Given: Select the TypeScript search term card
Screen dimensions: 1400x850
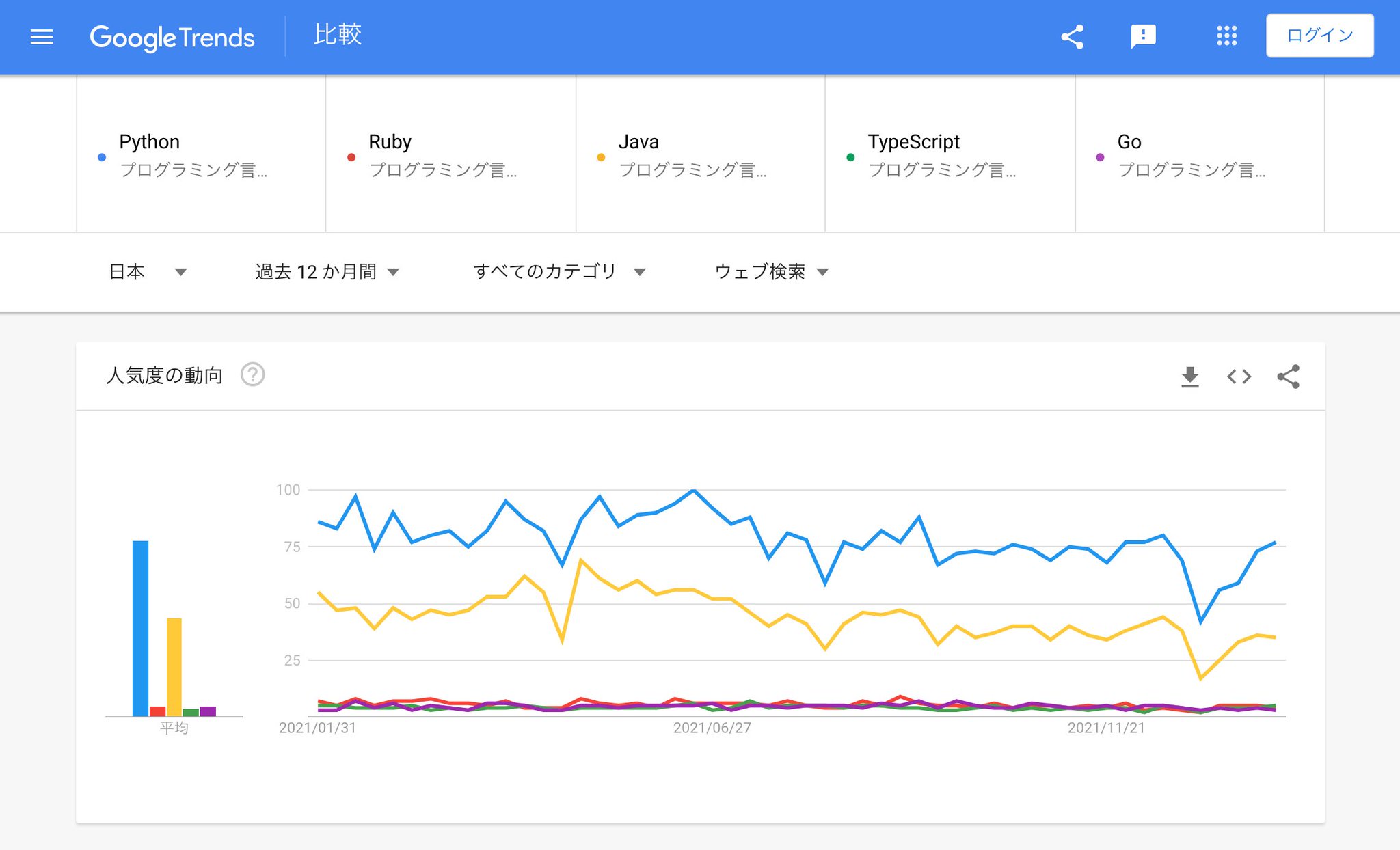Looking at the screenshot, I should [950, 154].
